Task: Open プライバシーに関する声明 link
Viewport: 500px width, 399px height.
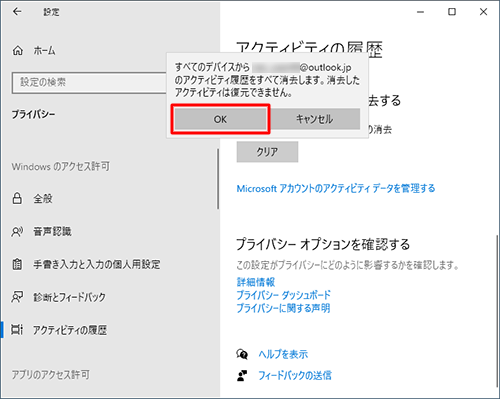Action: [283, 308]
